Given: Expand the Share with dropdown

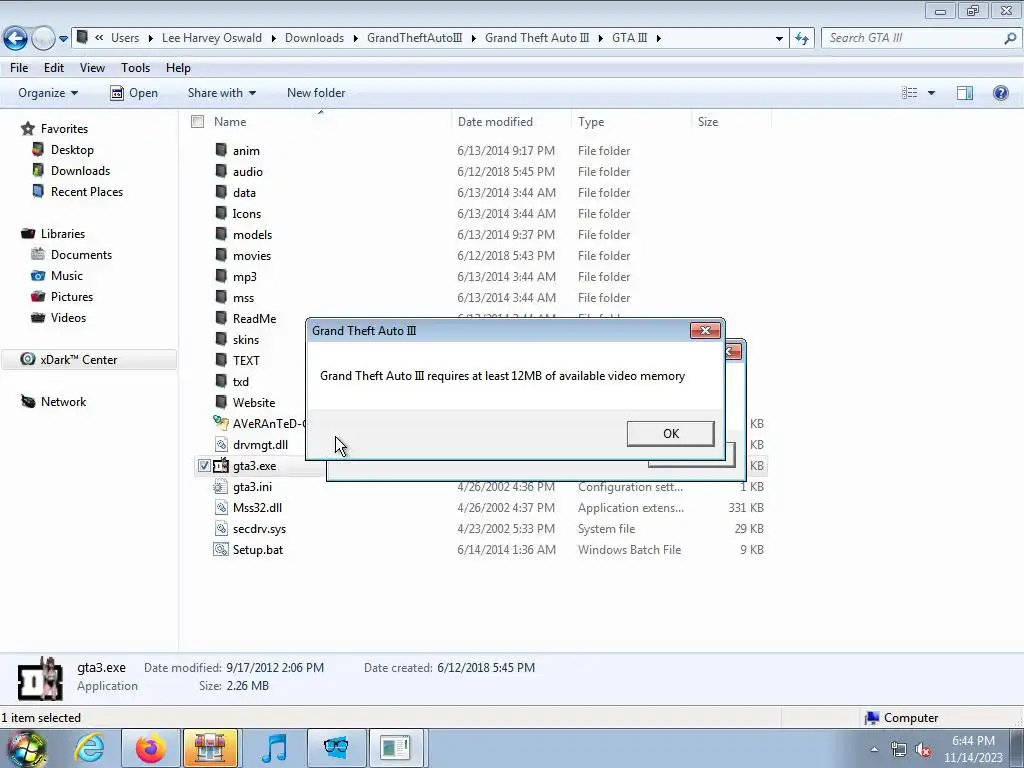Looking at the screenshot, I should [x=221, y=93].
